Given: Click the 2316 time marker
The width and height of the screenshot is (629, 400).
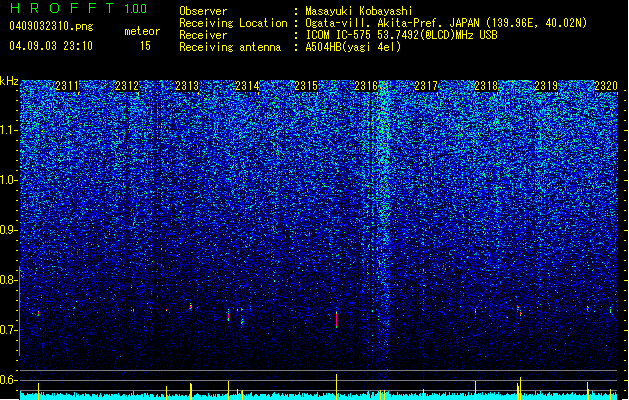Looking at the screenshot, I should tap(366, 86).
